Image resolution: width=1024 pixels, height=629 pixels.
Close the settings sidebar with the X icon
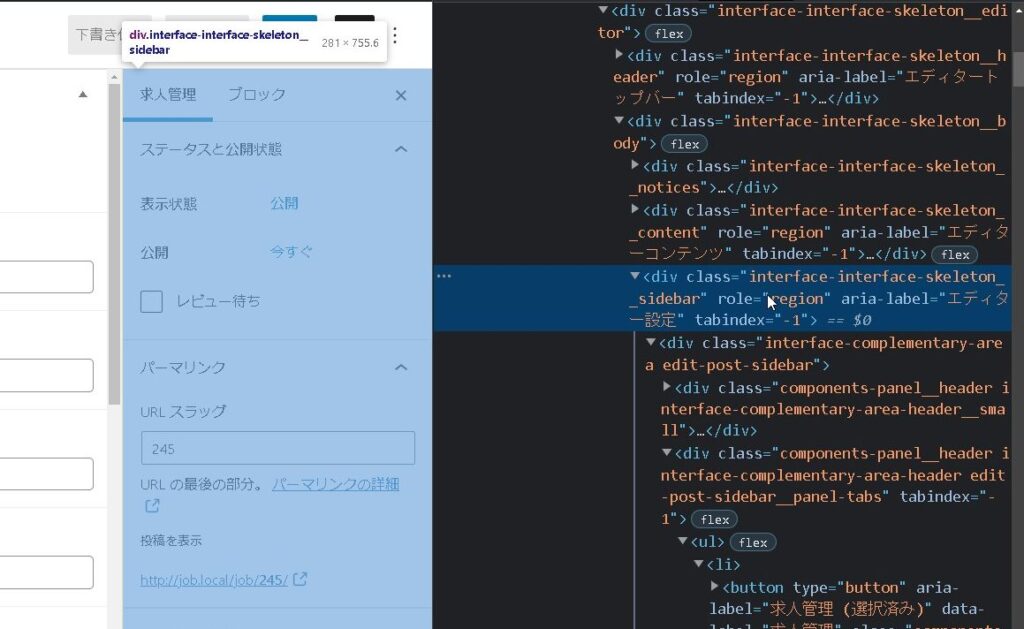pyautogui.click(x=401, y=95)
